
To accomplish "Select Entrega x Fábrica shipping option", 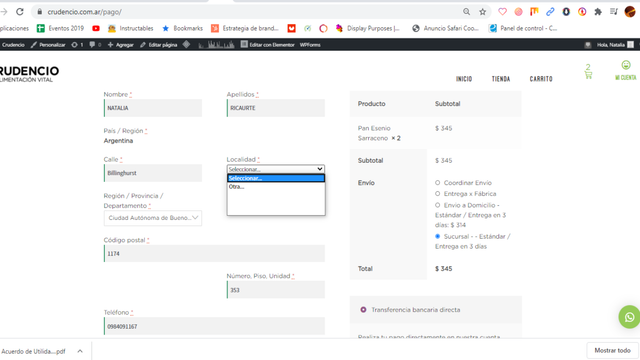I will point(438,194).
